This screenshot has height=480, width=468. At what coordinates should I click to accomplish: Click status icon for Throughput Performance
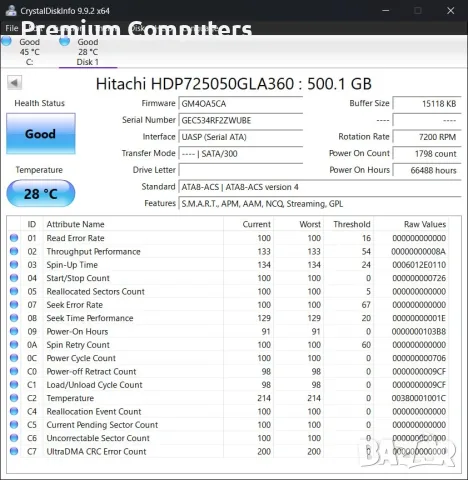[14, 251]
